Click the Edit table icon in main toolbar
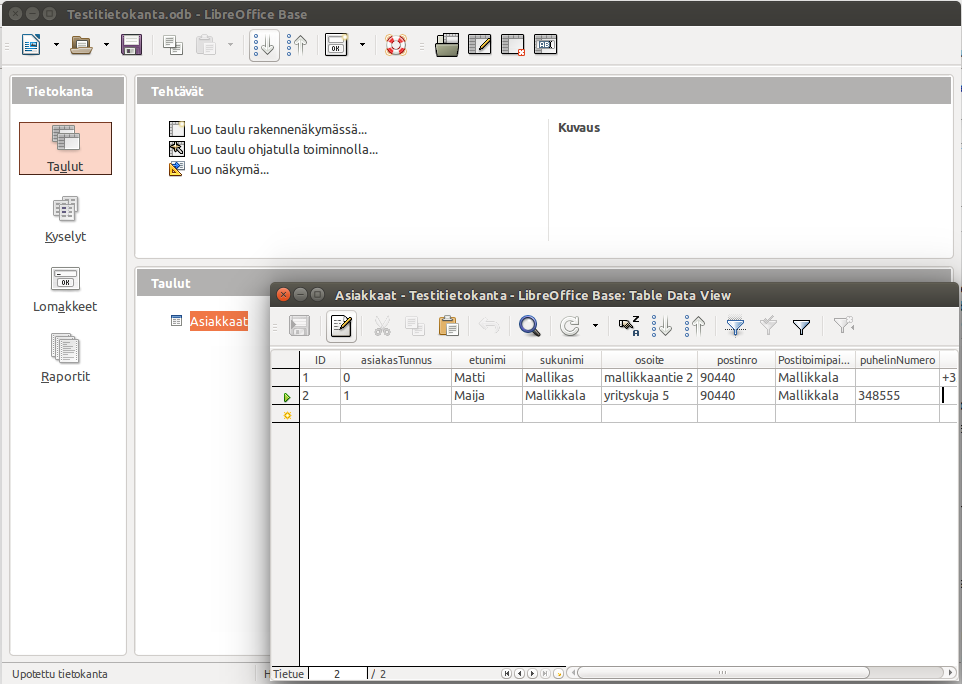This screenshot has width=962, height=684. [480, 45]
